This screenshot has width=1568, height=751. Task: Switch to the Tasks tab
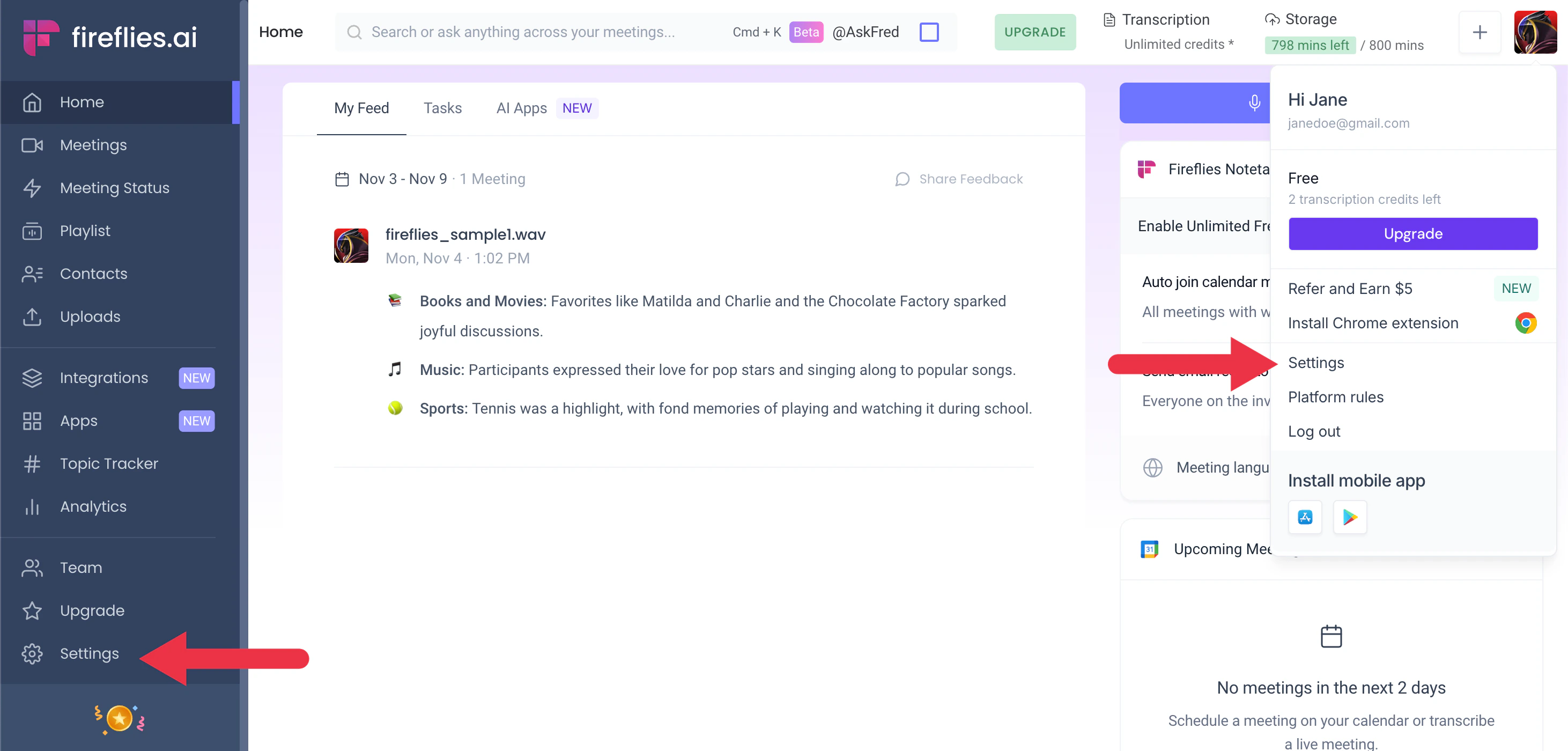coord(442,108)
